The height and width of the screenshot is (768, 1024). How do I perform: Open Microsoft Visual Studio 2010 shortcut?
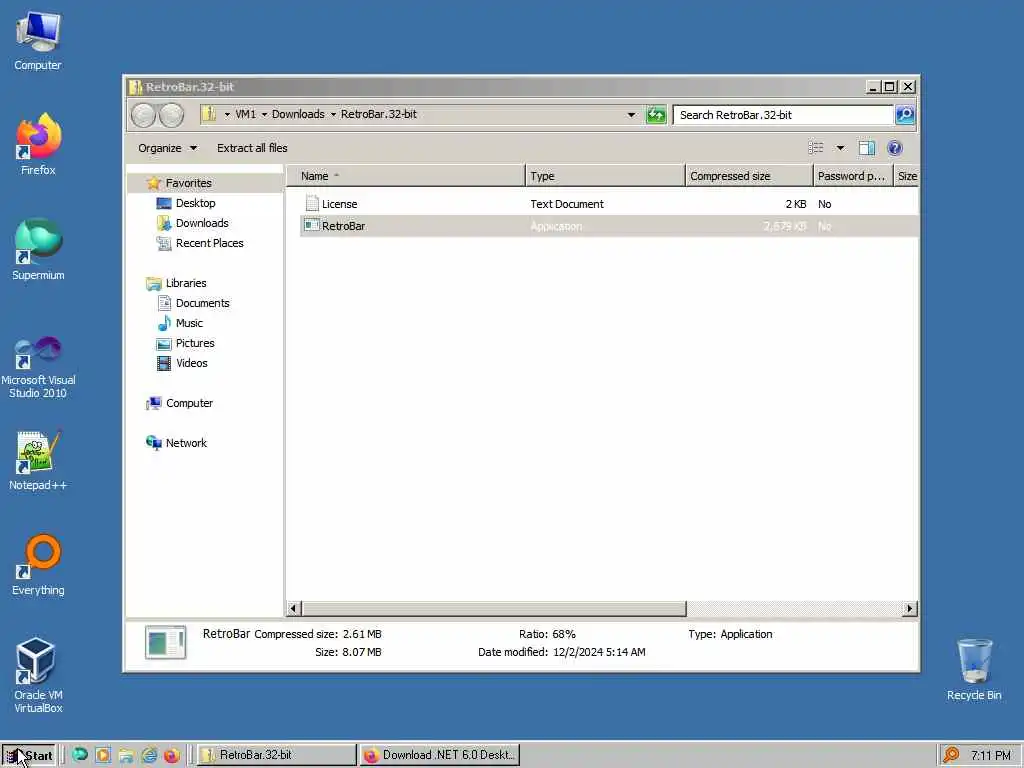(x=38, y=367)
